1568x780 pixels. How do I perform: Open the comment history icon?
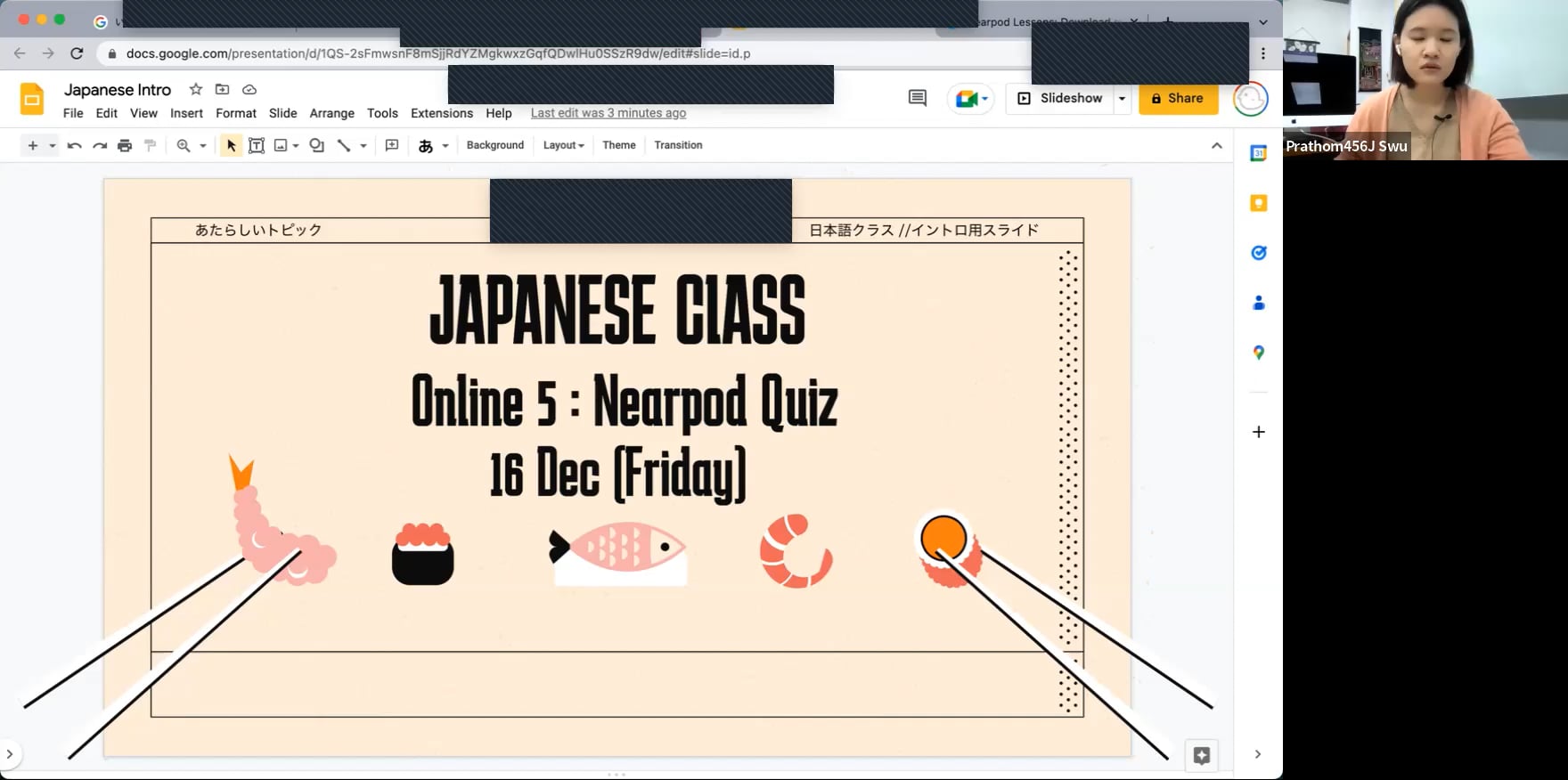pos(918,98)
